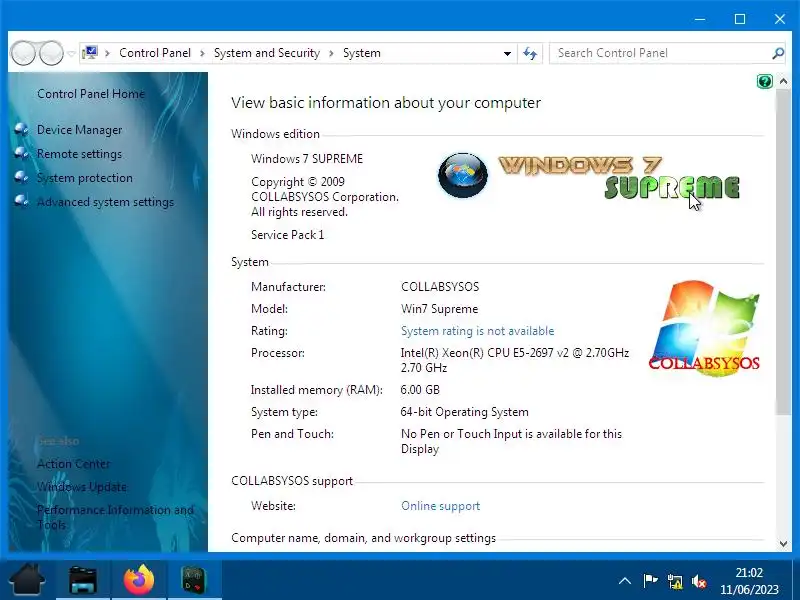Close the System window
Screen dimensions: 800x600
click(x=780, y=19)
